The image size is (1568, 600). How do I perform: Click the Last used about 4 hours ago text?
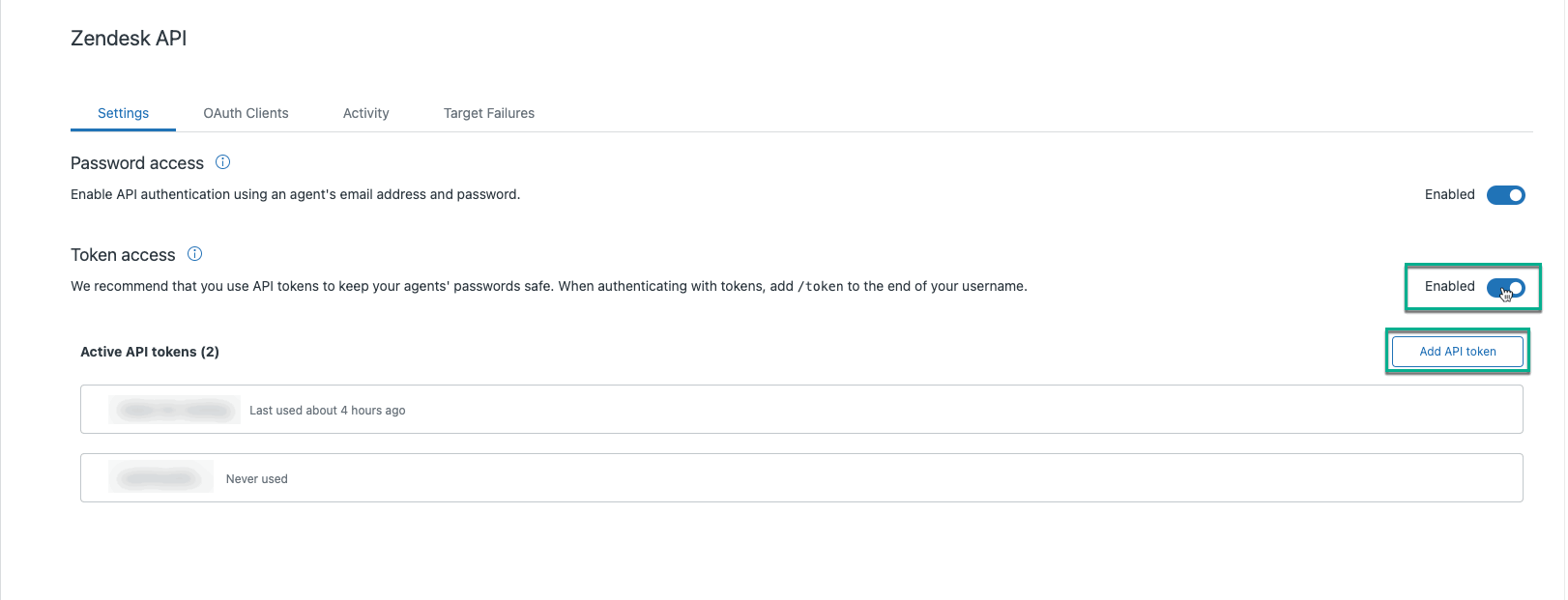click(x=327, y=410)
